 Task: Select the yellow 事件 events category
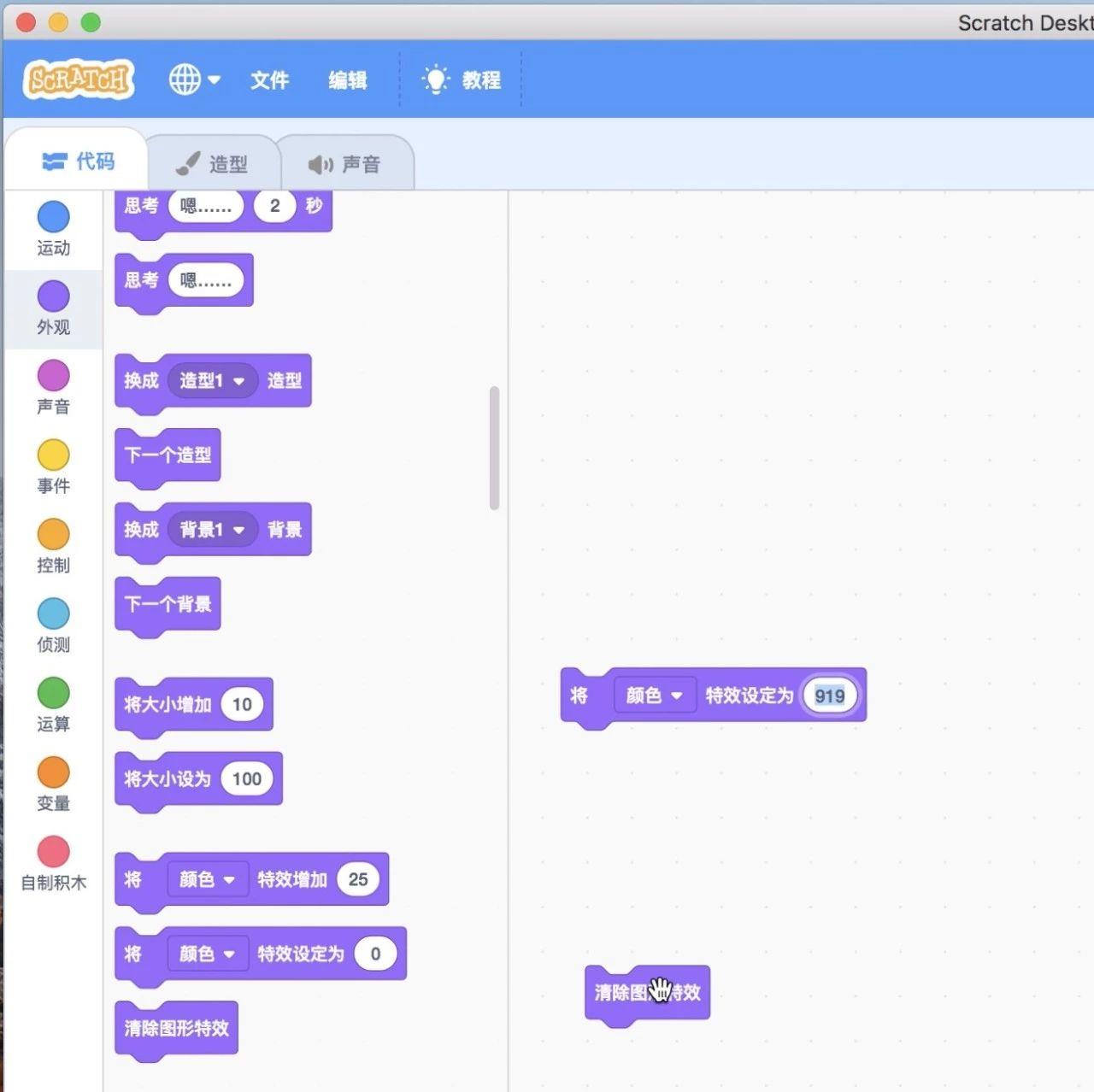53,467
